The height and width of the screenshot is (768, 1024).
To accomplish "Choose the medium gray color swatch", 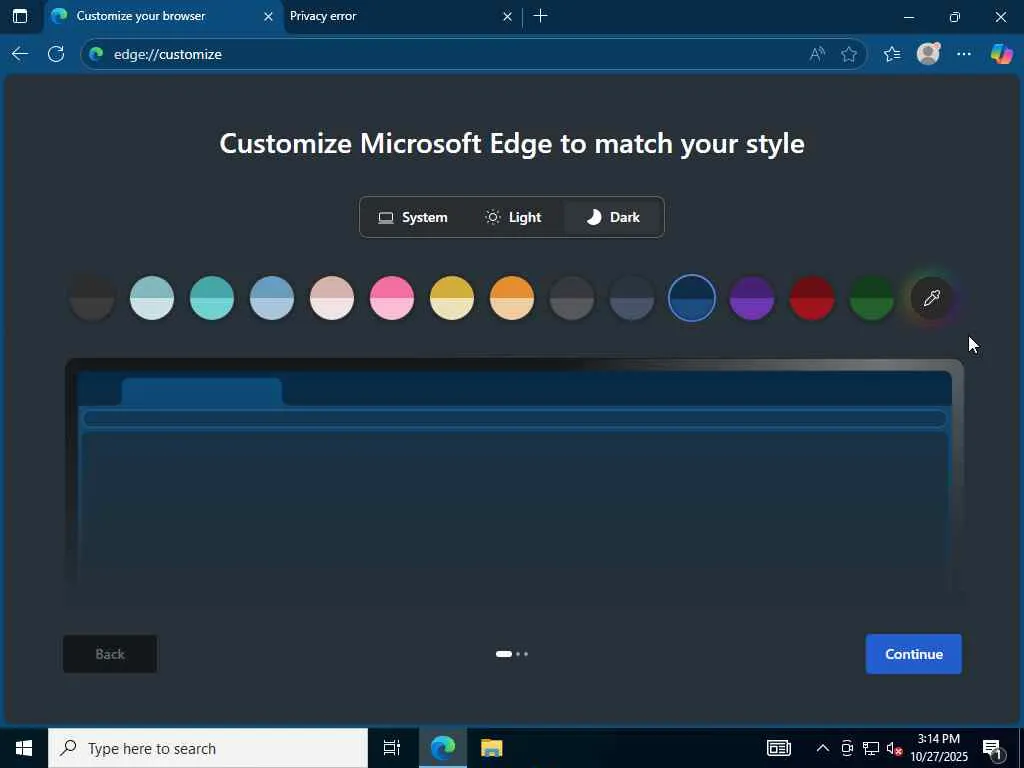I will pyautogui.click(x=572, y=298).
